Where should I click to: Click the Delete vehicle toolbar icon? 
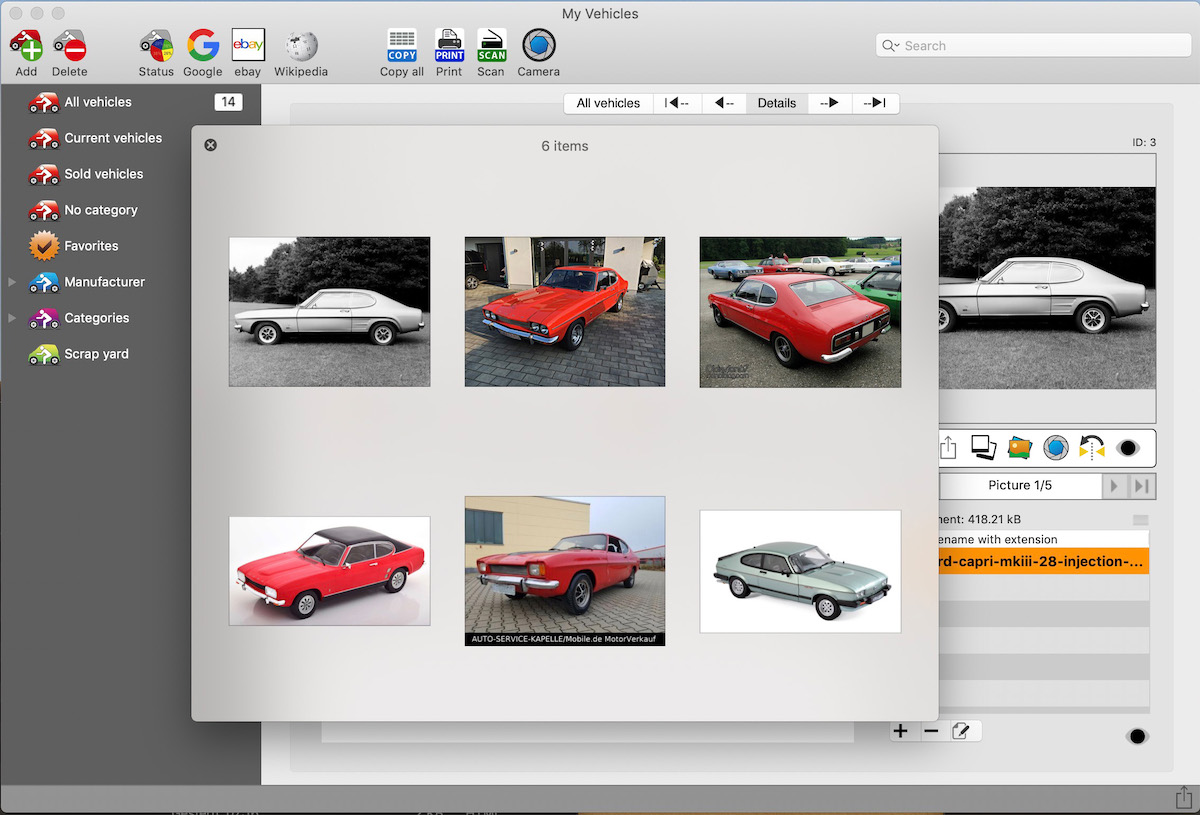point(70,46)
